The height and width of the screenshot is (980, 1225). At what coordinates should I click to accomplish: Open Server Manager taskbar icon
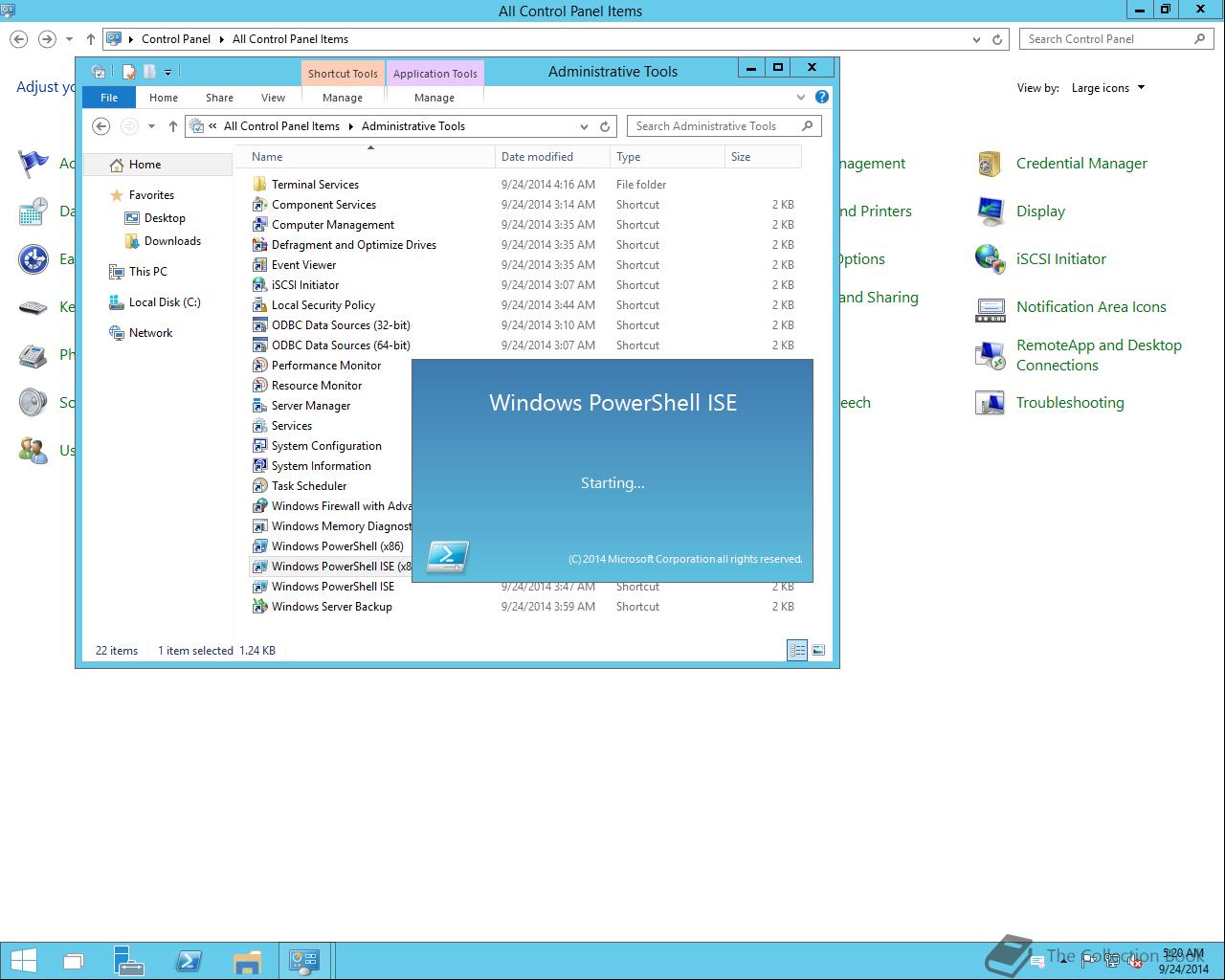[x=130, y=961]
